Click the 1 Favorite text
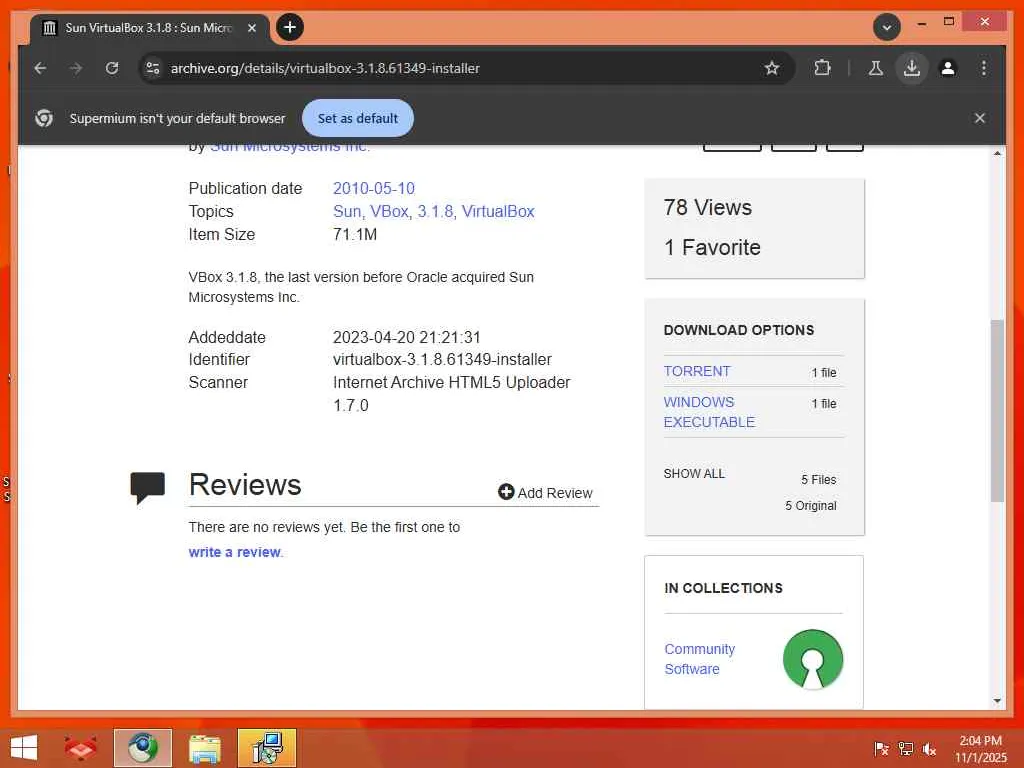1024x768 pixels. (x=712, y=248)
